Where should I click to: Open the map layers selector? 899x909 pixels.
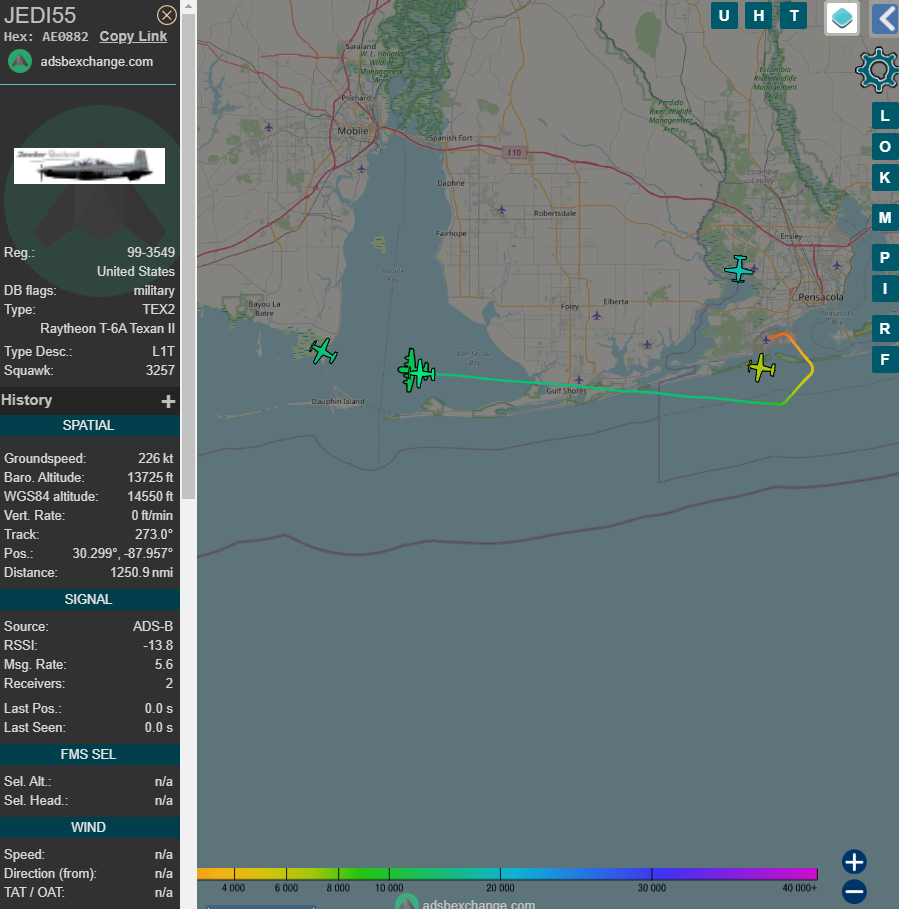tap(842, 17)
